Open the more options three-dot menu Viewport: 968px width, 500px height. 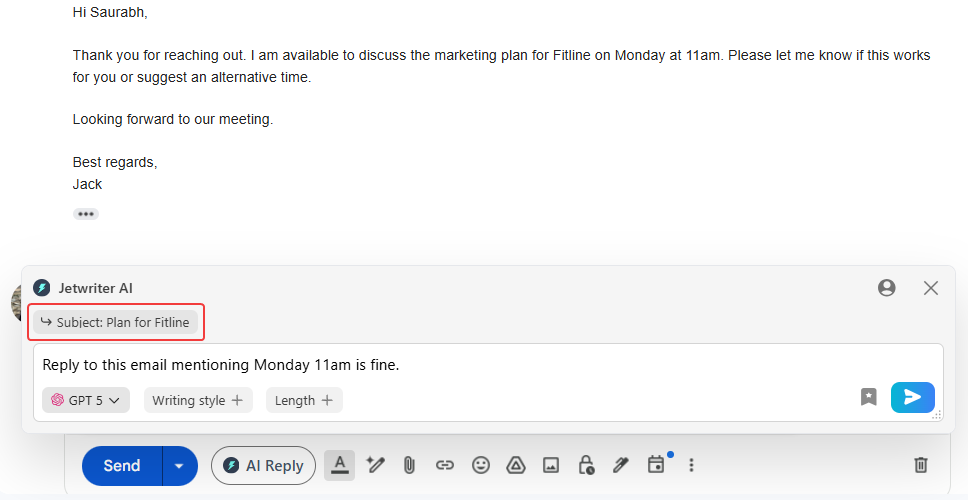(691, 465)
